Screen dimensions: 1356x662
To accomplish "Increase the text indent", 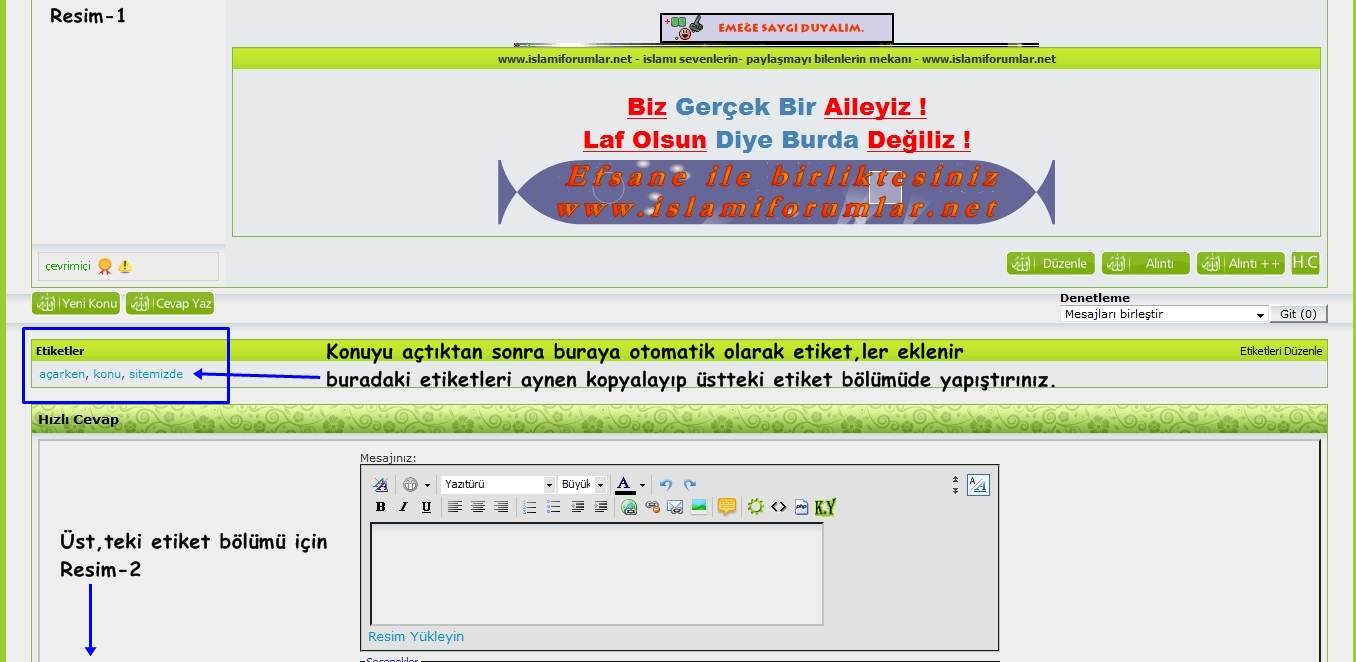I will pyautogui.click(x=600, y=507).
